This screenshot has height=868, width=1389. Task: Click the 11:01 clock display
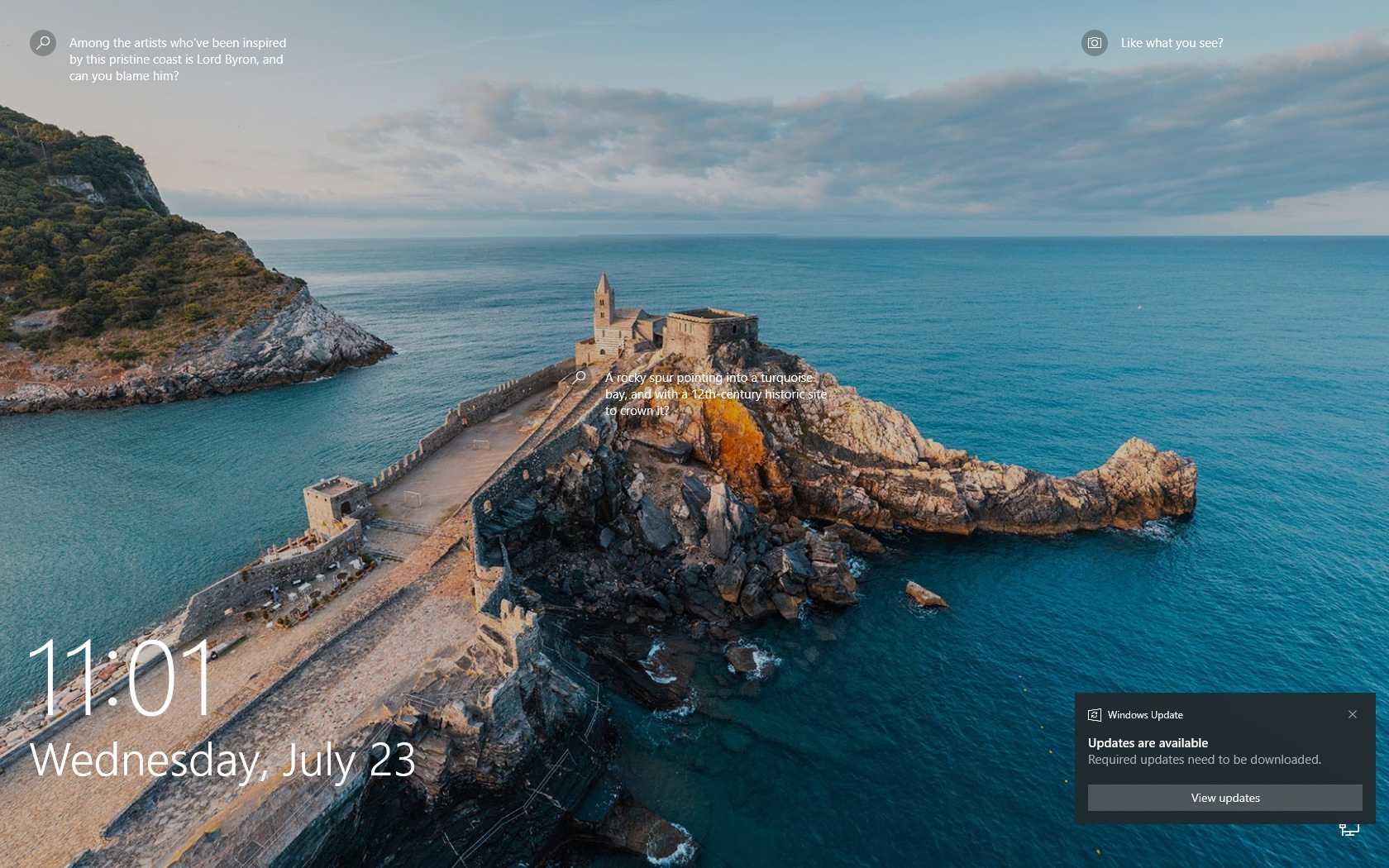pos(122,678)
